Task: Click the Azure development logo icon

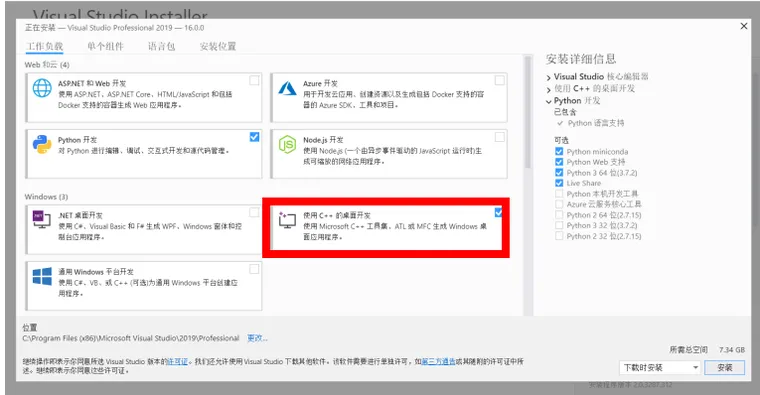Action: click(287, 88)
